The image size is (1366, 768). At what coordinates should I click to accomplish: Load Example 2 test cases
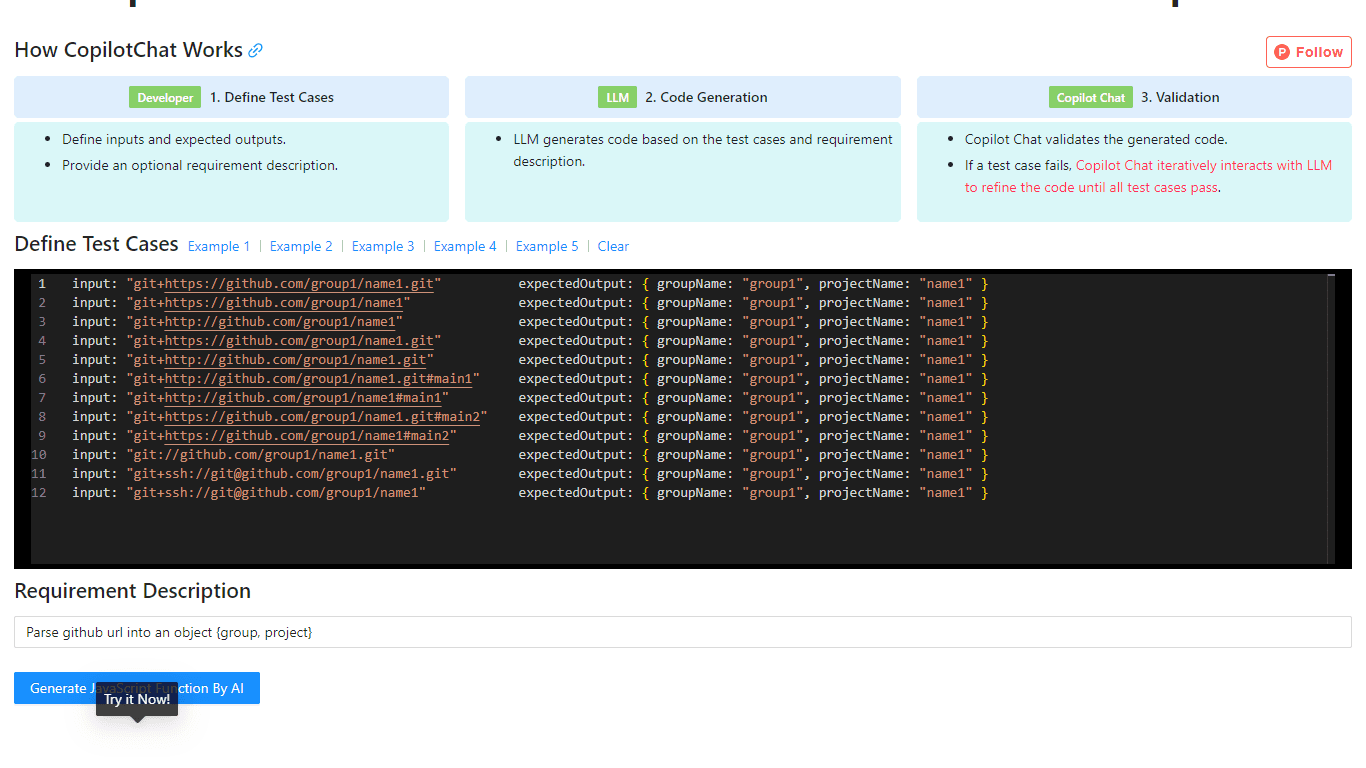(301, 246)
